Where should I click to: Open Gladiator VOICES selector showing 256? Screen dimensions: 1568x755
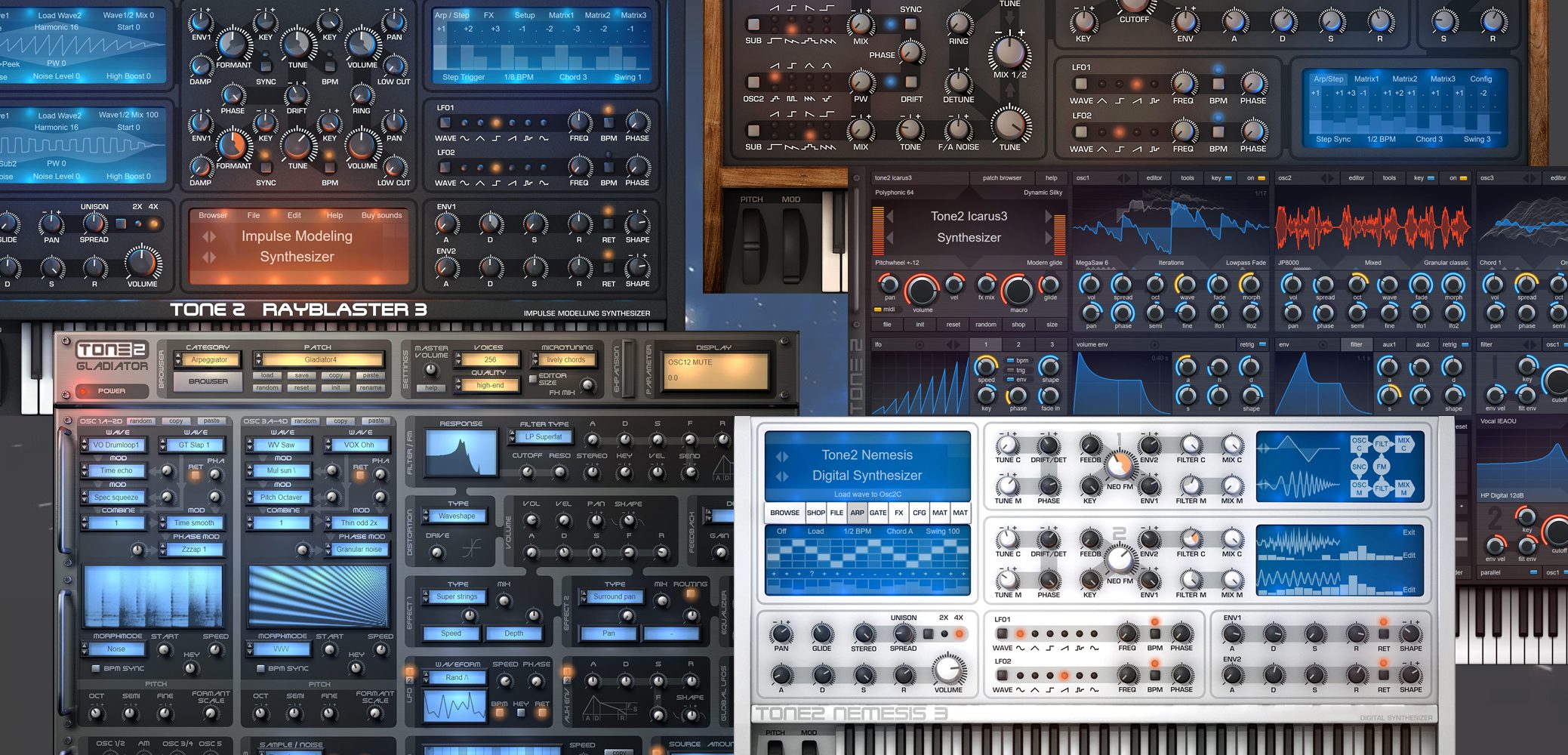click(488, 360)
